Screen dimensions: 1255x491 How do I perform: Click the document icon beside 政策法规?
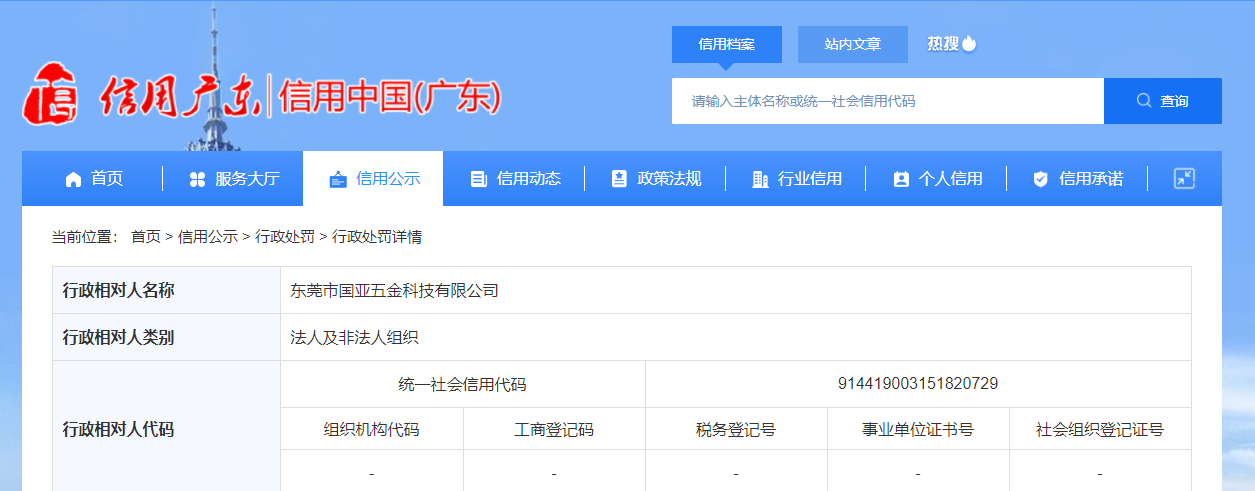[619, 179]
